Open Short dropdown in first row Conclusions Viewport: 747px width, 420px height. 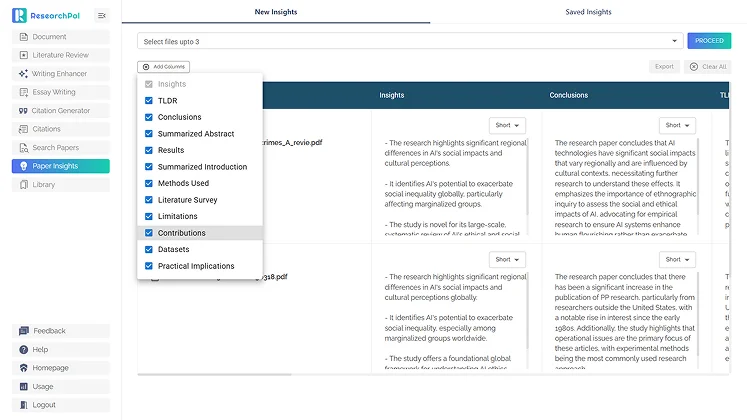tap(677, 125)
